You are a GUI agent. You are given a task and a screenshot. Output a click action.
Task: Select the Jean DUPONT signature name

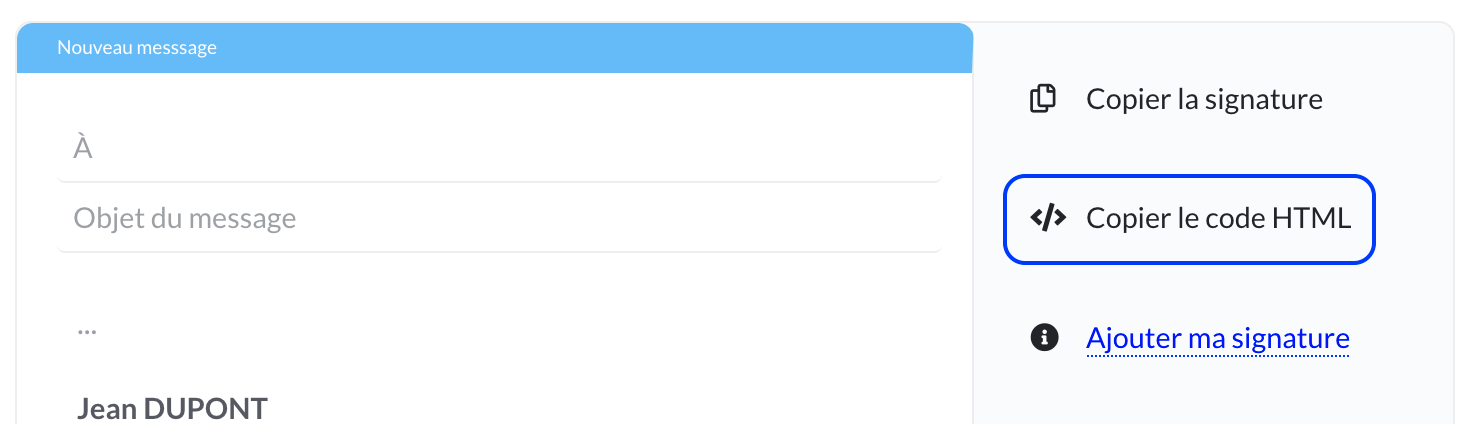pyautogui.click(x=172, y=408)
